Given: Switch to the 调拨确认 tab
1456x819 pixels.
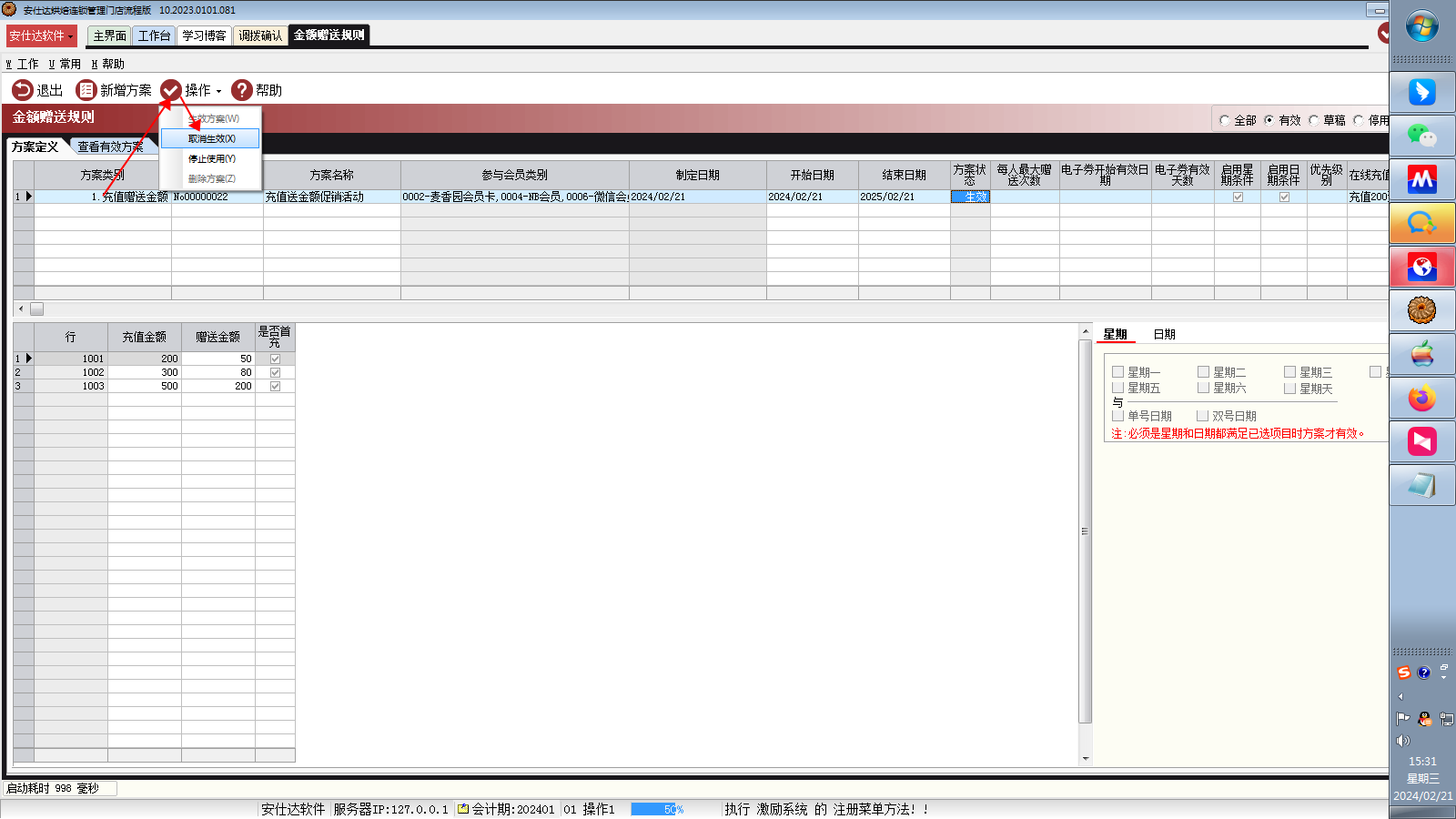Looking at the screenshot, I should [260, 35].
